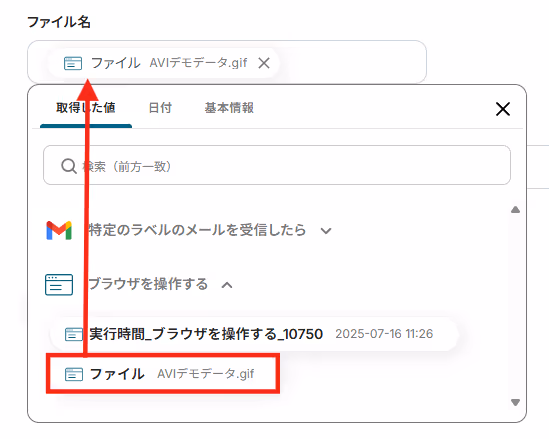Click the search box 検索(前方一致)
This screenshot has height=439, width=549.
(277, 165)
